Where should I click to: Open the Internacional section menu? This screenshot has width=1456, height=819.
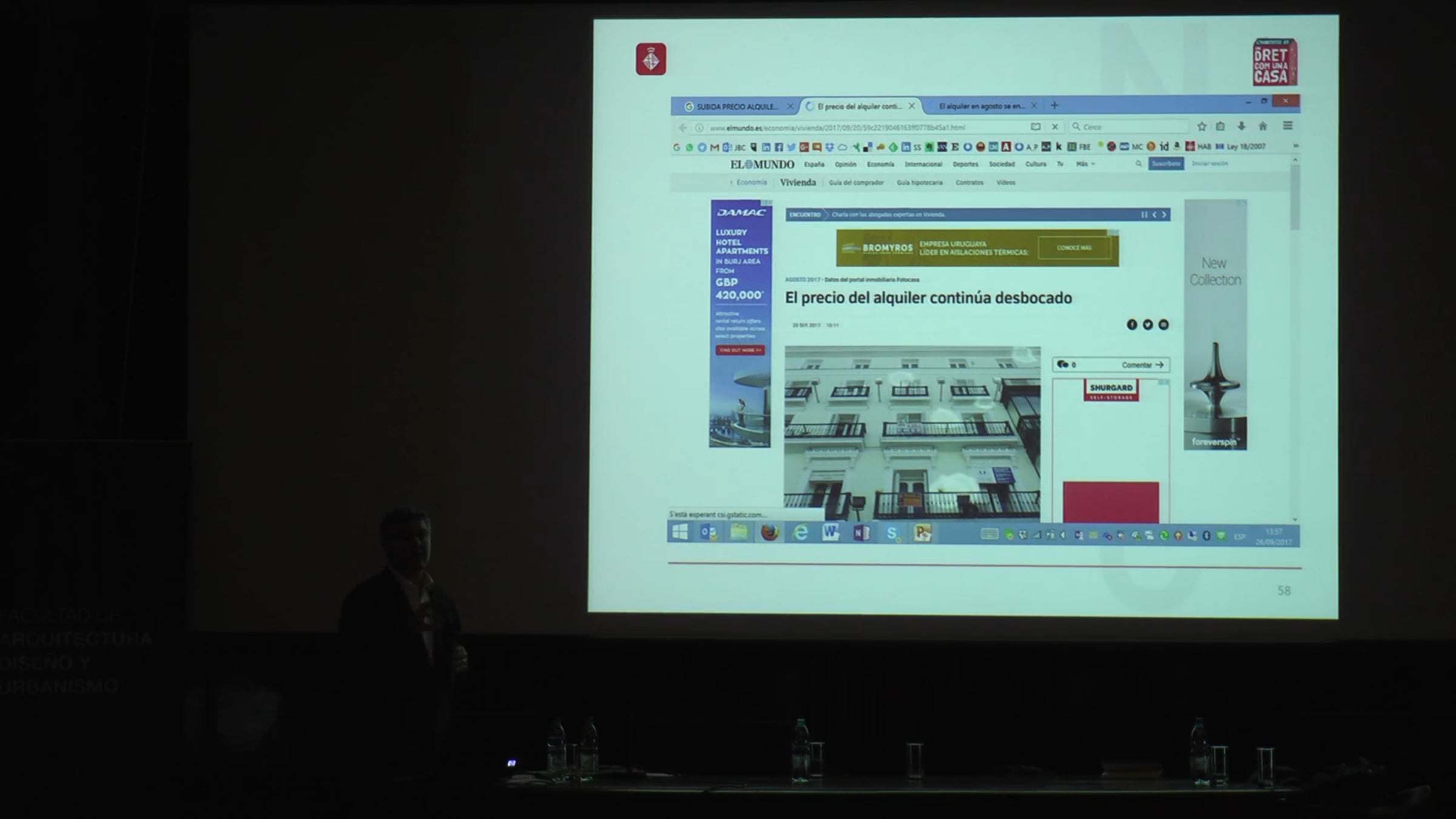pos(923,164)
